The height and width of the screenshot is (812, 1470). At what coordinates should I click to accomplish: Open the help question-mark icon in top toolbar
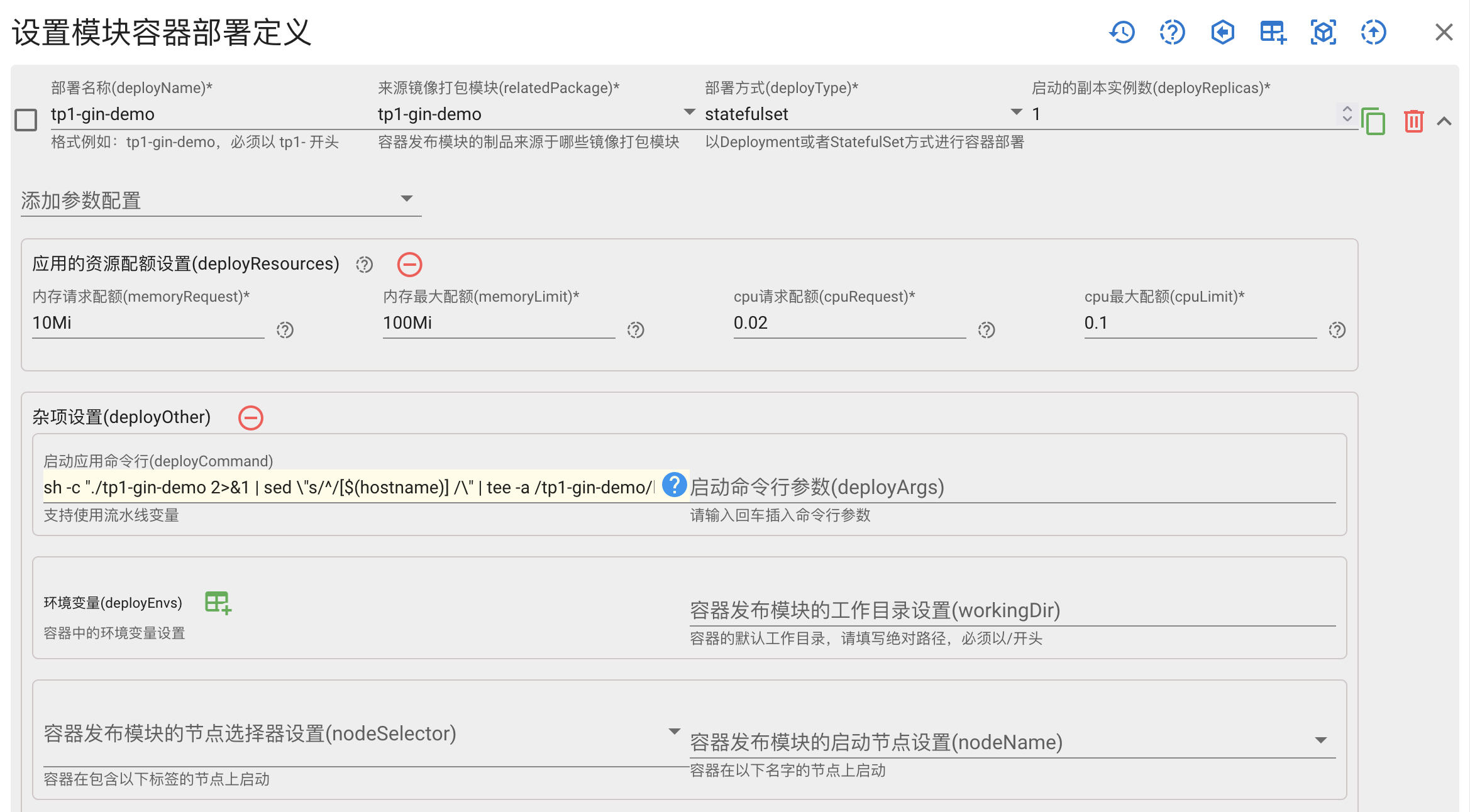(1172, 31)
